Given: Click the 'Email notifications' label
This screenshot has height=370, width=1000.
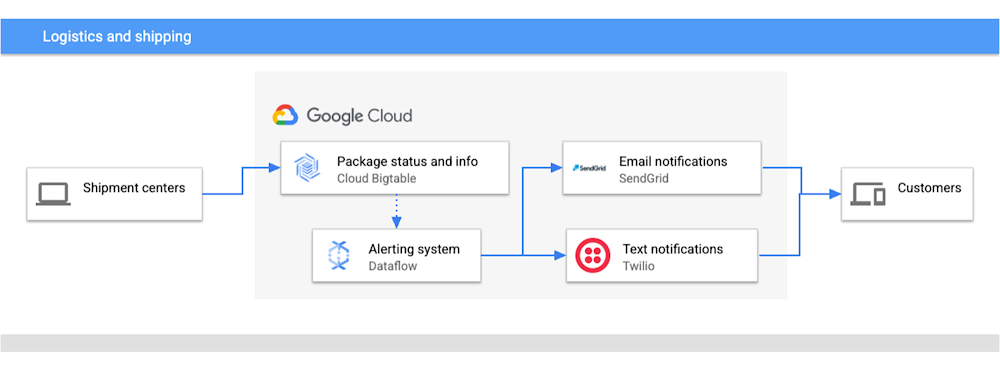Looking at the screenshot, I should [673, 161].
